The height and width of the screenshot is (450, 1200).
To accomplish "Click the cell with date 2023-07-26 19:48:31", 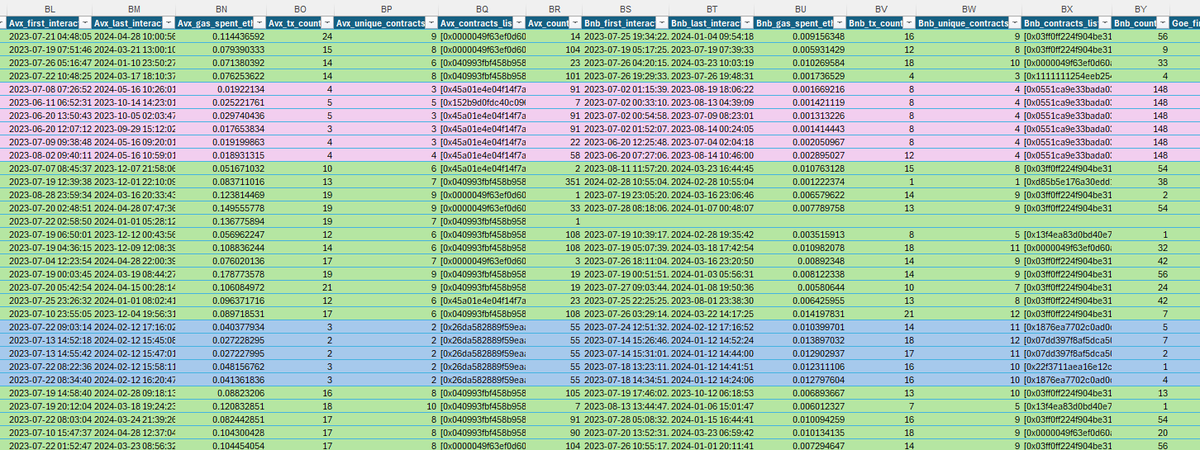I will pos(713,74).
